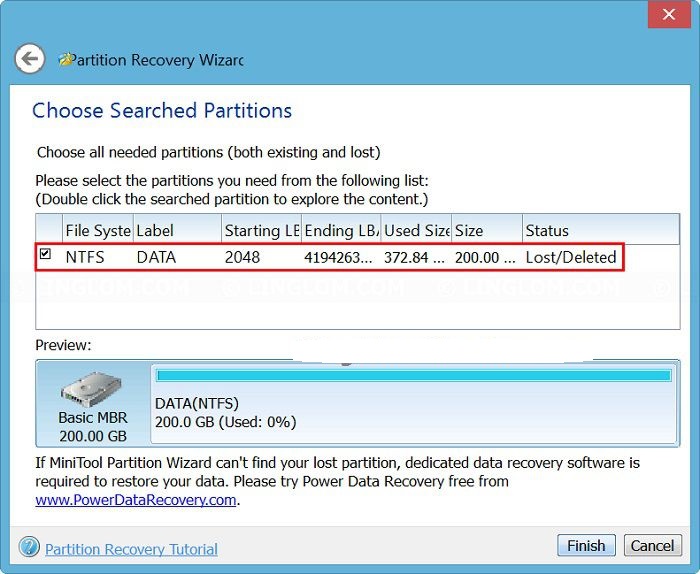Click the back arrow button
700x574 pixels.
pos(30,59)
